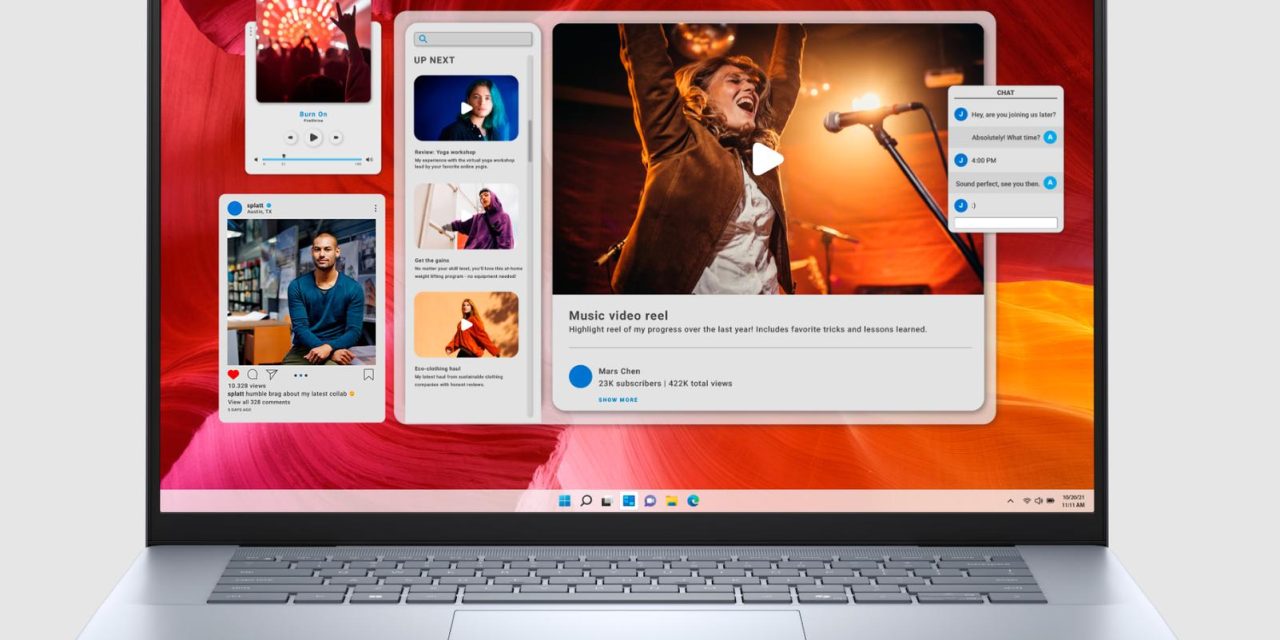
Task: Seek along the Burn On progress slider
Action: click(x=313, y=159)
